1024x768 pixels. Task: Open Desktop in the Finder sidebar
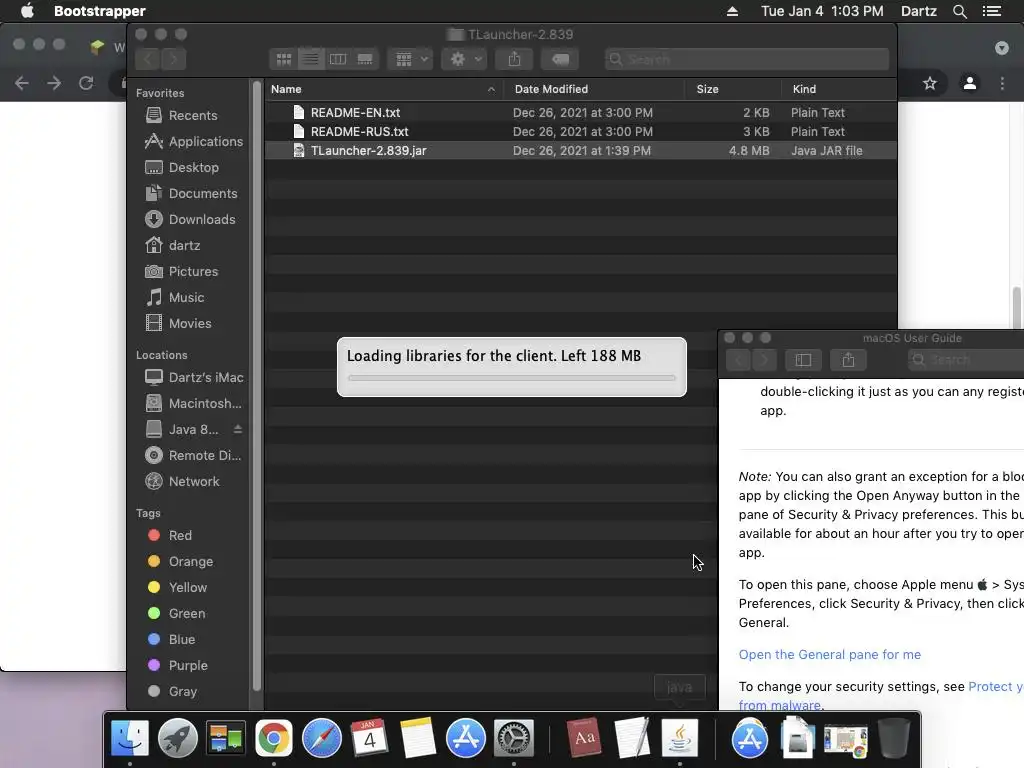click(x=182, y=167)
